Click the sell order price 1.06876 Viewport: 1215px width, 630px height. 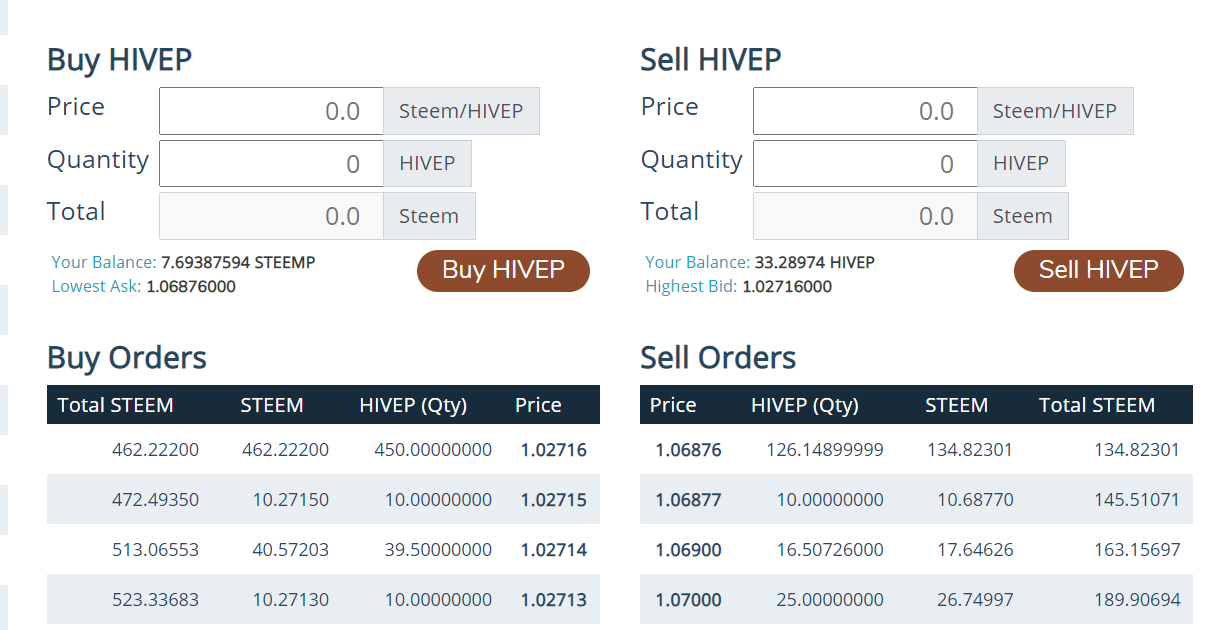pyautogui.click(x=688, y=450)
